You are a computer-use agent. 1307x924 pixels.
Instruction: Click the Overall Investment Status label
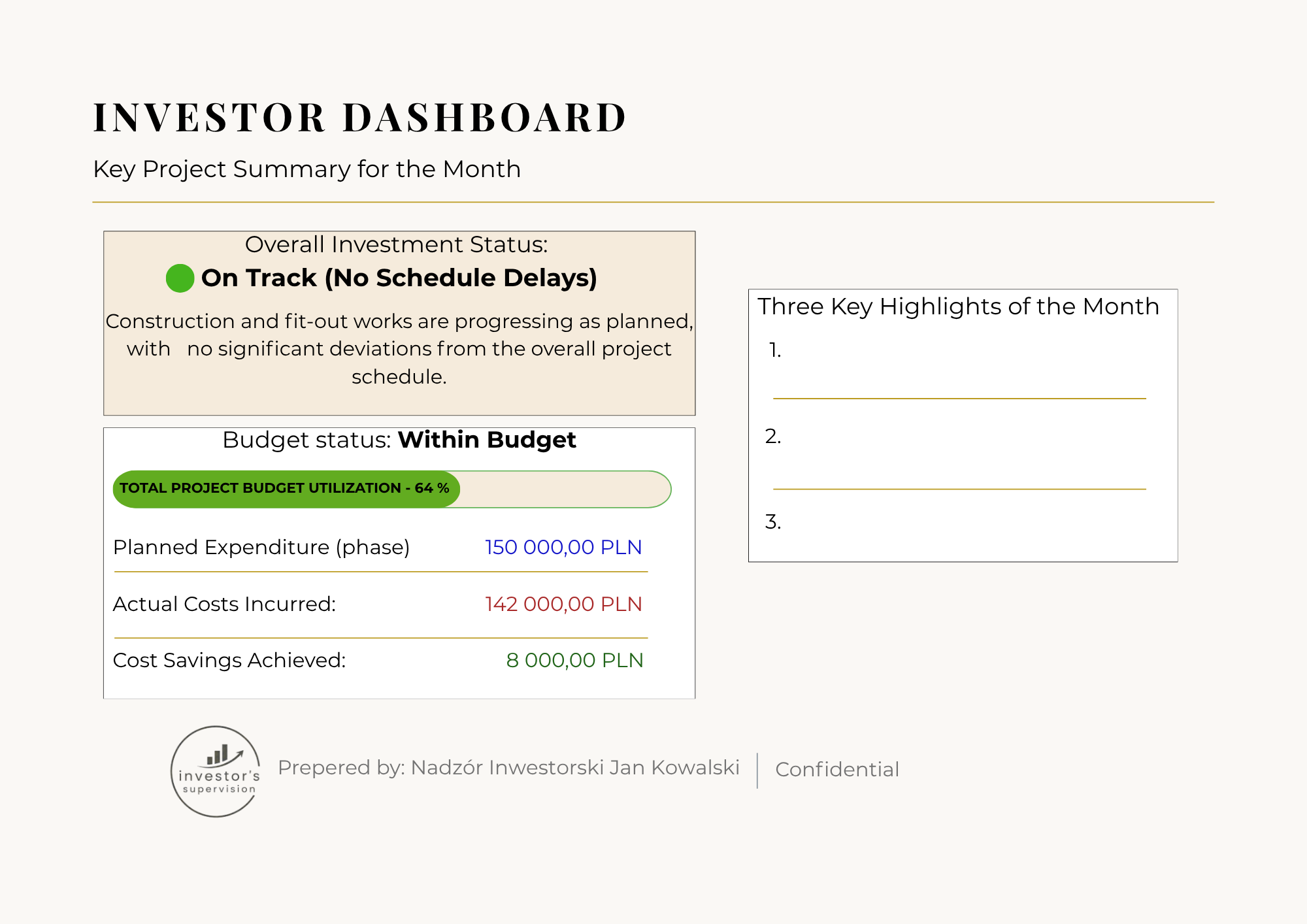[397, 244]
